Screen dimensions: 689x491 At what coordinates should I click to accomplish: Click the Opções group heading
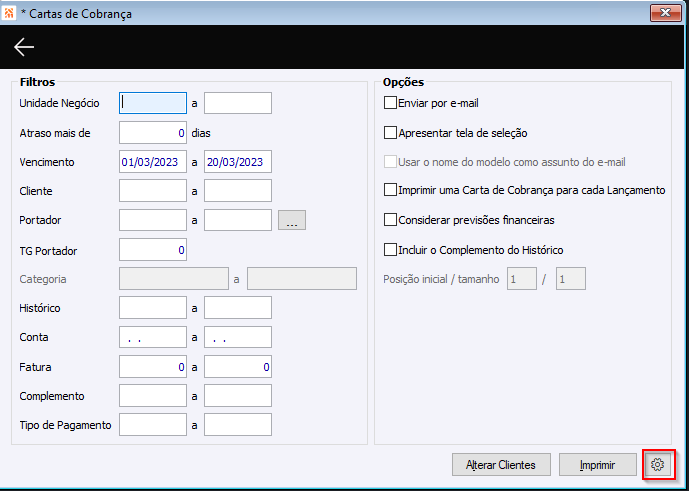click(403, 82)
